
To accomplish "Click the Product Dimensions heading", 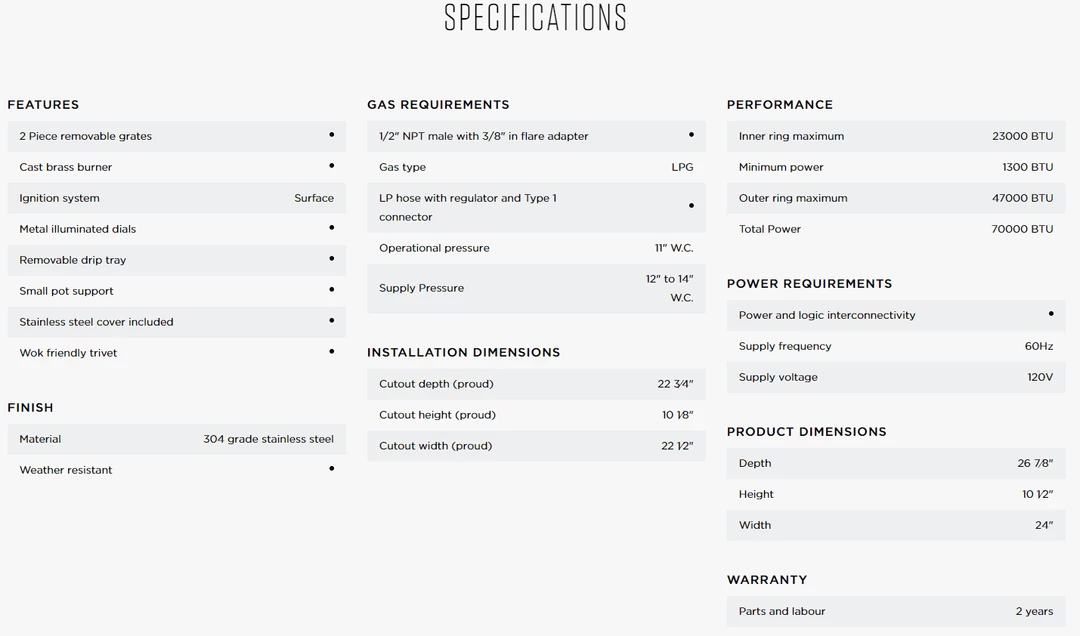I will [x=807, y=432].
